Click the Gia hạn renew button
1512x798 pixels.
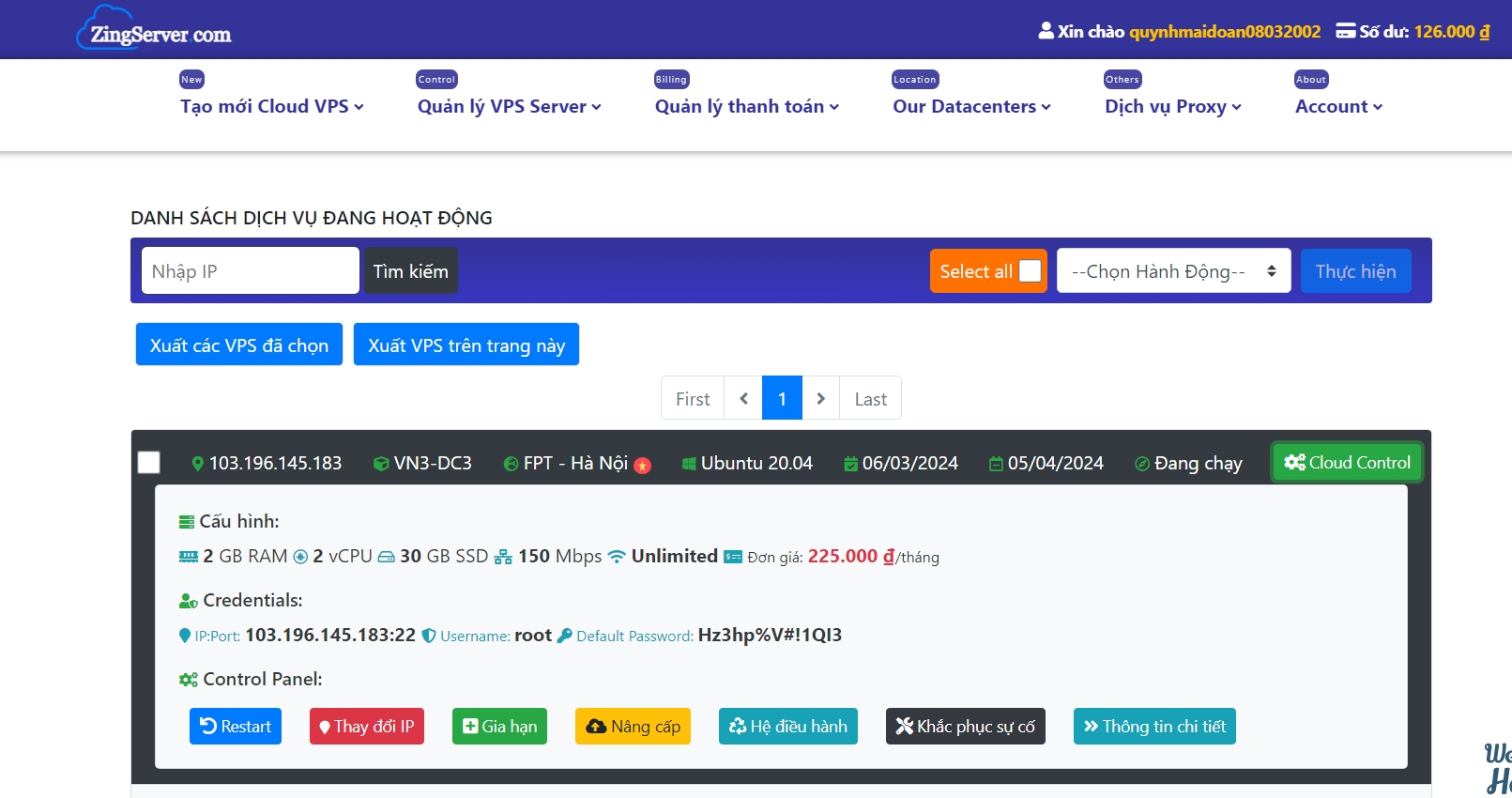click(x=500, y=727)
